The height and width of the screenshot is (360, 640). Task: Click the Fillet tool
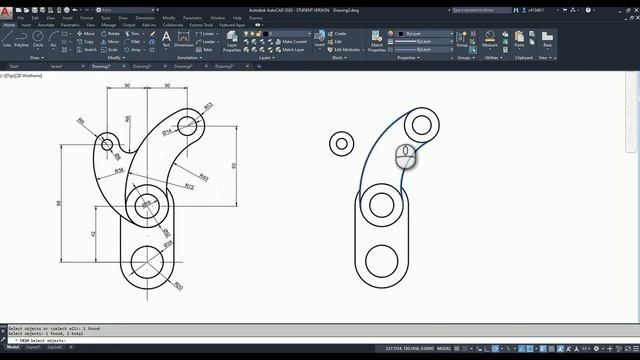click(132, 42)
